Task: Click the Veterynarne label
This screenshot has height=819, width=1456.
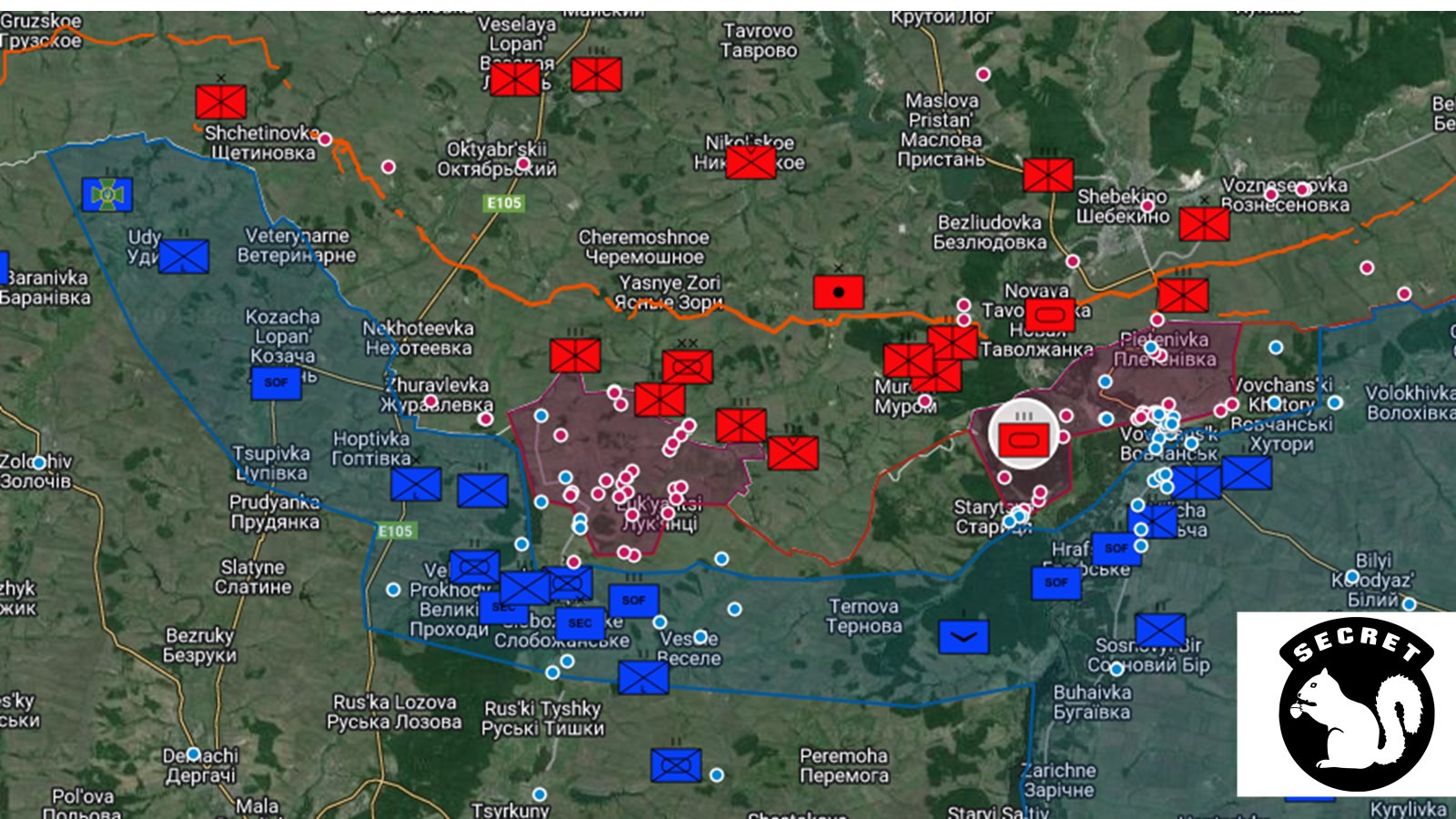Action: click(297, 245)
